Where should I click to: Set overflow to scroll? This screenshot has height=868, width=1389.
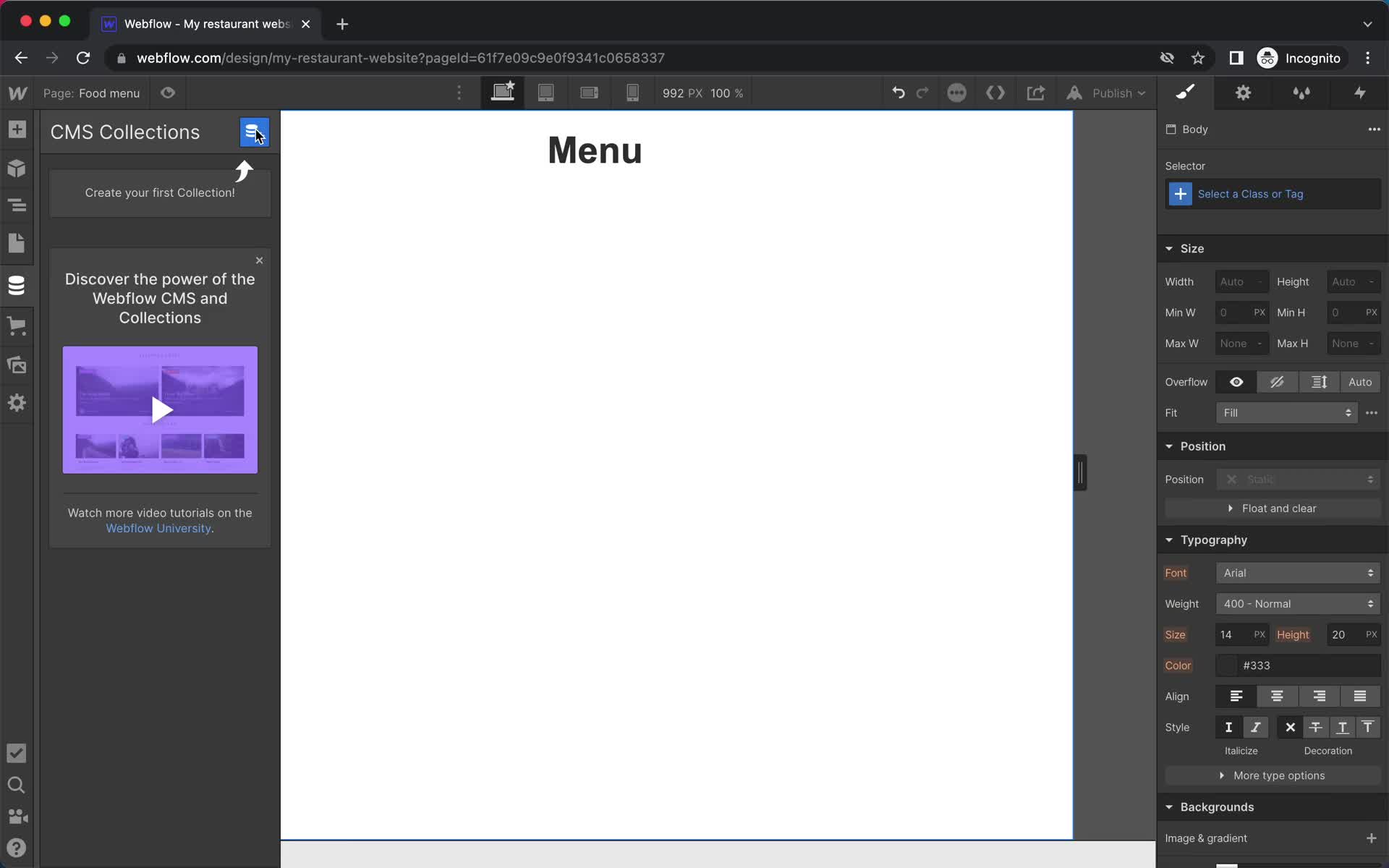1319,382
